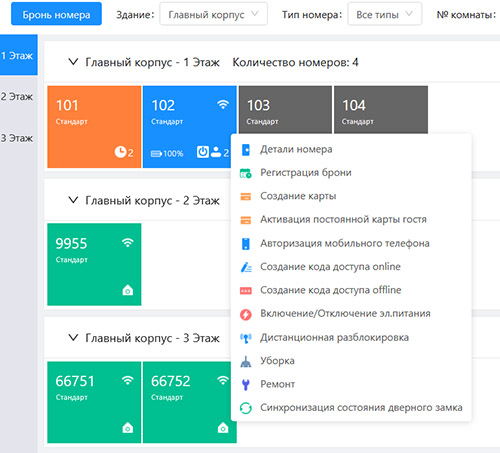Click the Wi-Fi icon on room 66751

[128, 380]
